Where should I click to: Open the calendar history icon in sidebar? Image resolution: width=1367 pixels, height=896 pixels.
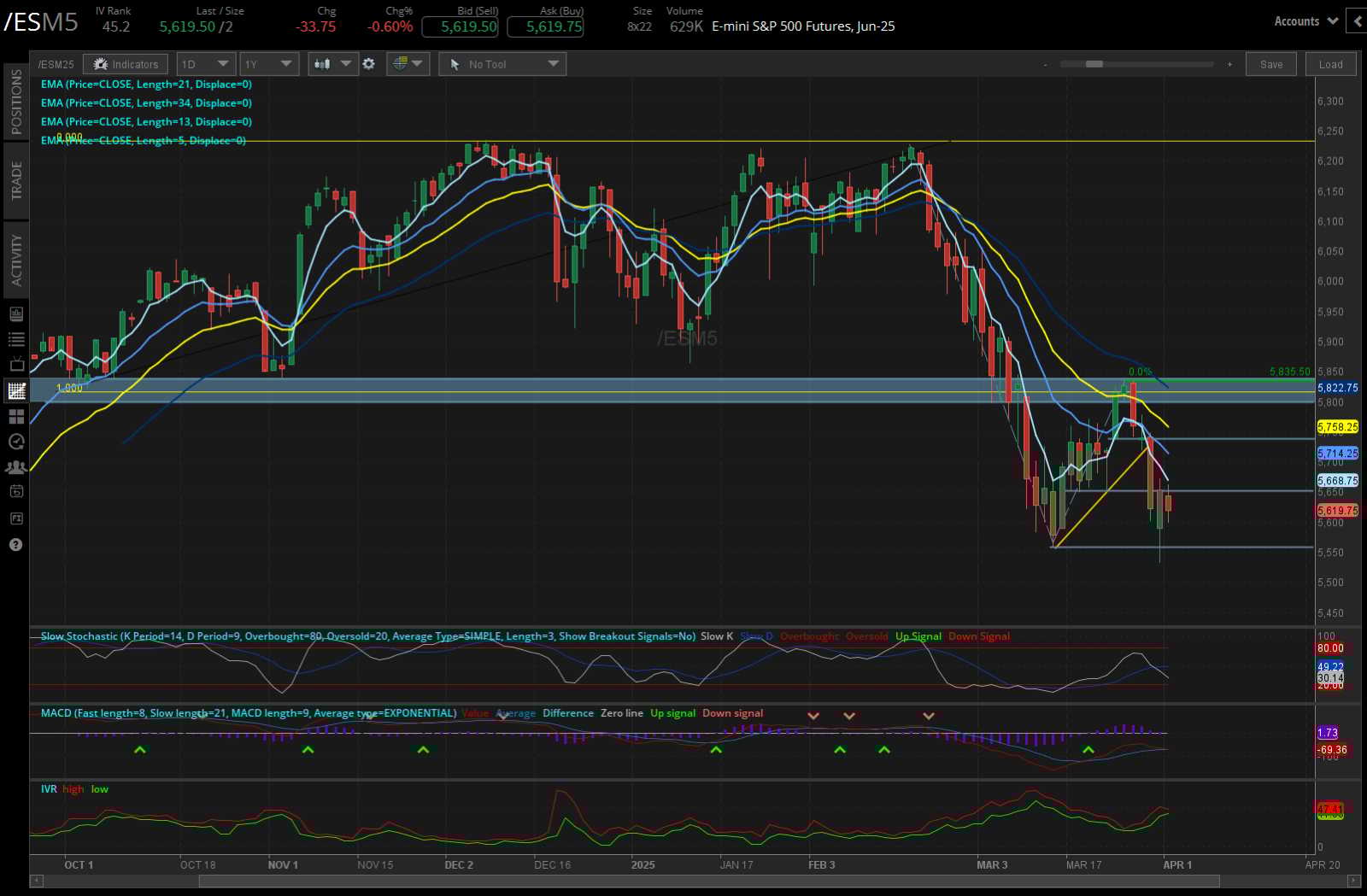(x=15, y=493)
